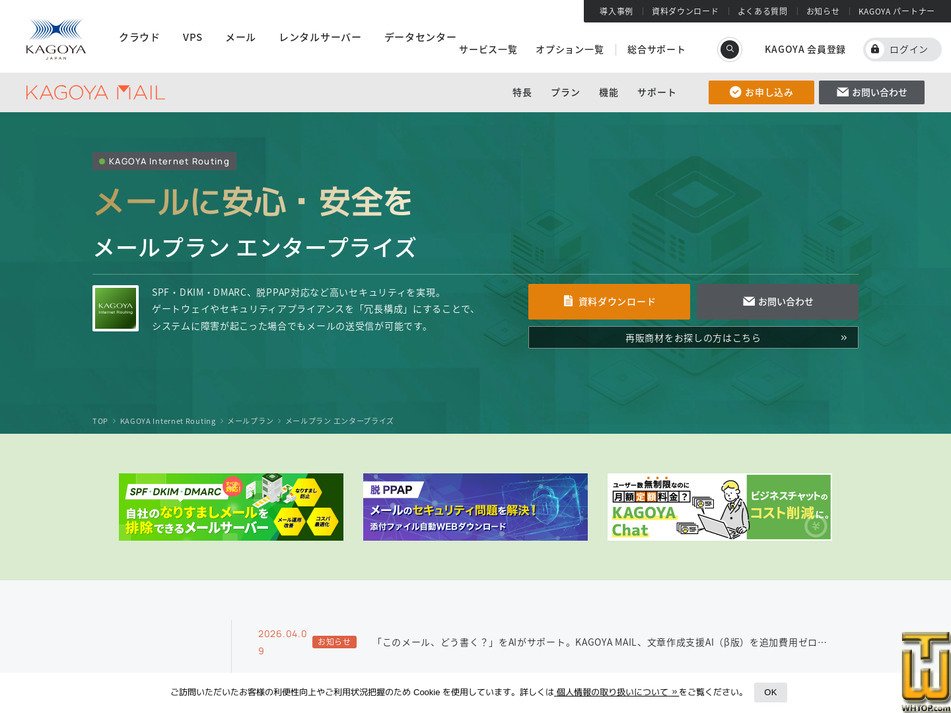951x713 pixels.
Task: Click the ログイン button
Action: (902, 50)
